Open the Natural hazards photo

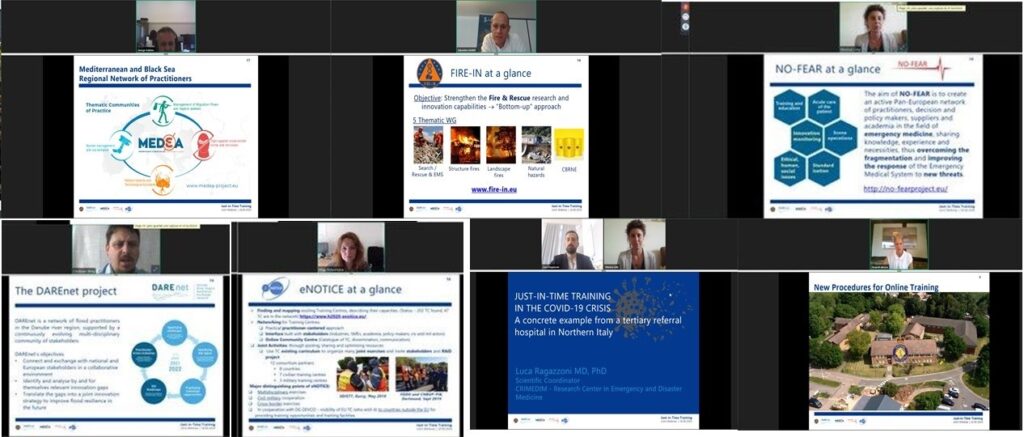click(x=535, y=145)
